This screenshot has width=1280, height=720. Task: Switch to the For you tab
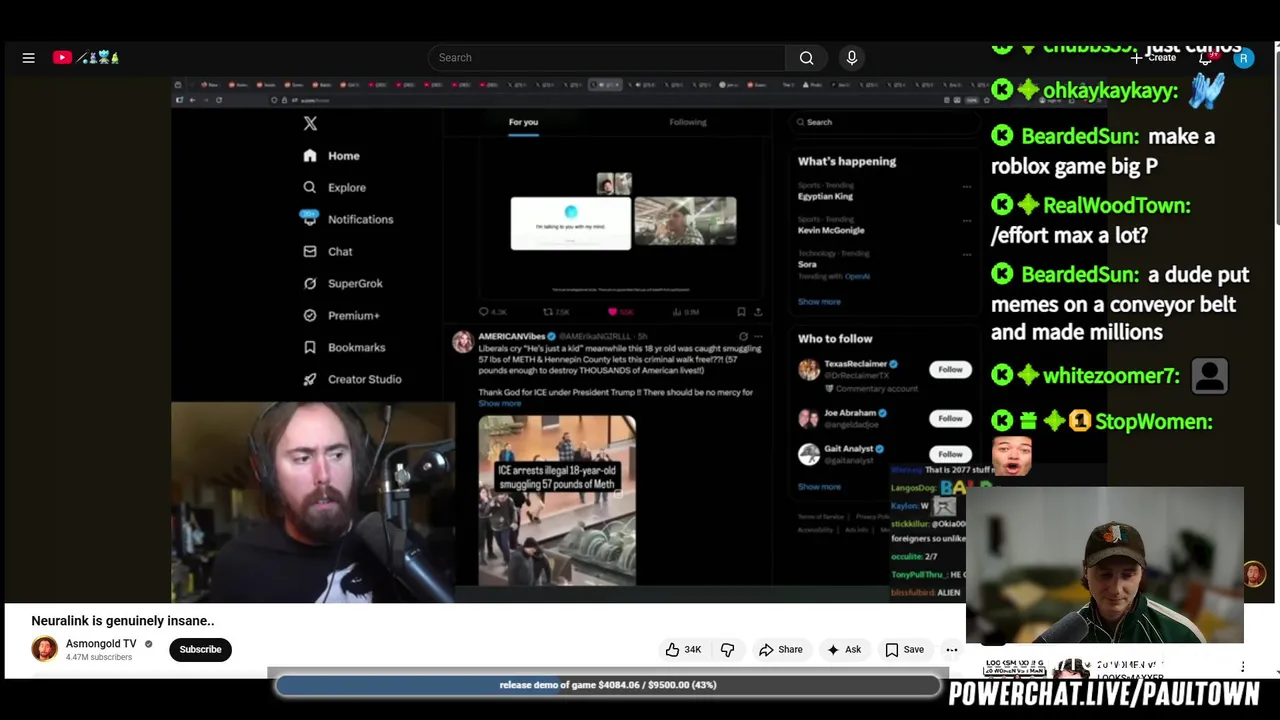pos(523,123)
